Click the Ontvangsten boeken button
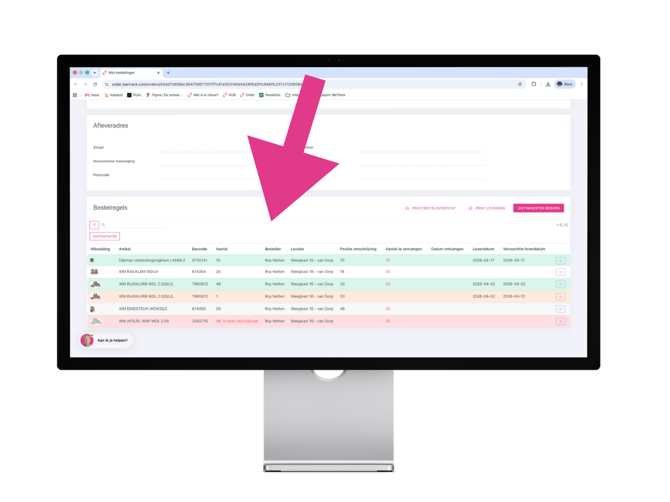This screenshot has height=502, width=670. (x=538, y=208)
